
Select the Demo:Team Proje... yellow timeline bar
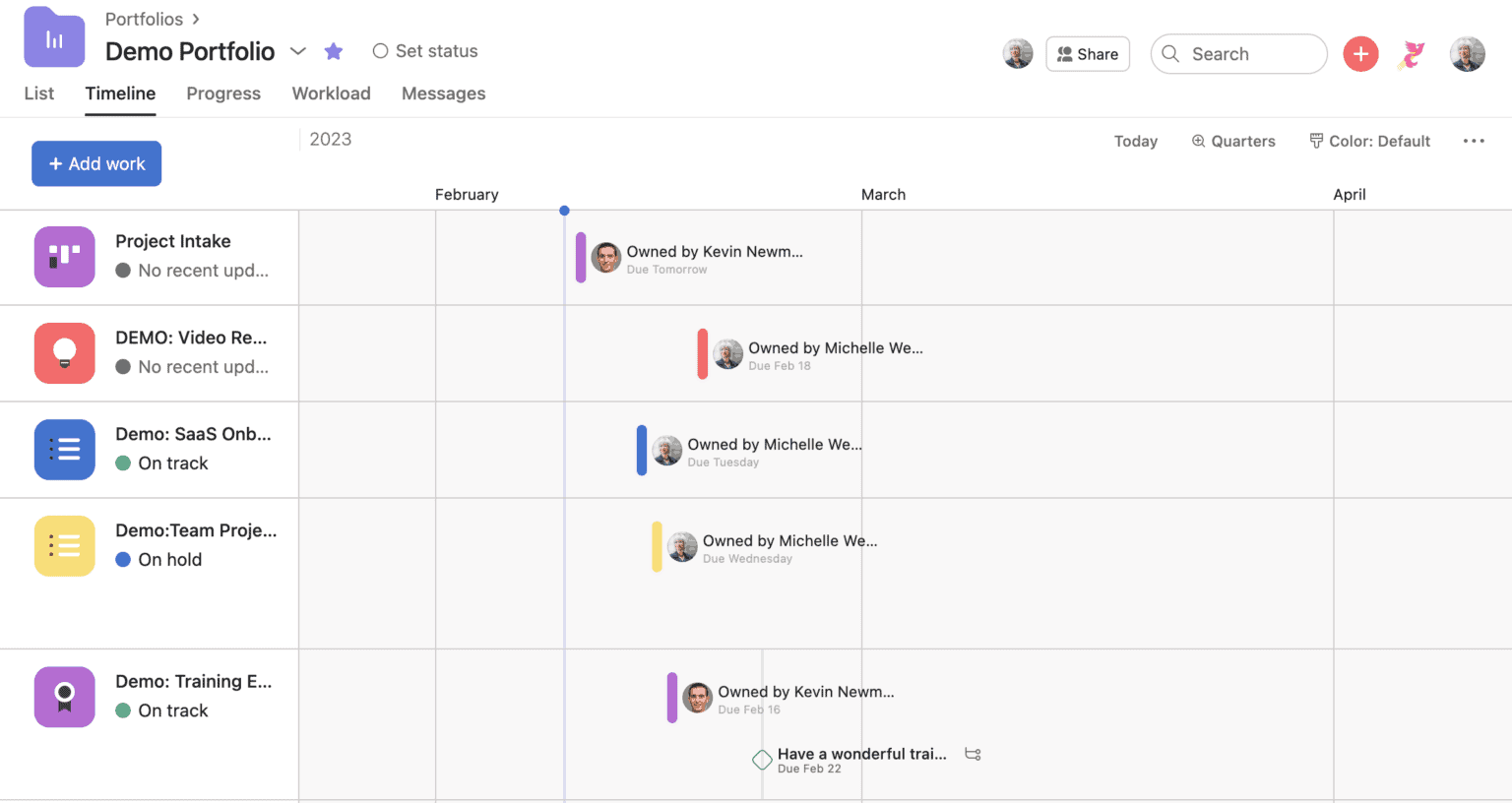657,547
